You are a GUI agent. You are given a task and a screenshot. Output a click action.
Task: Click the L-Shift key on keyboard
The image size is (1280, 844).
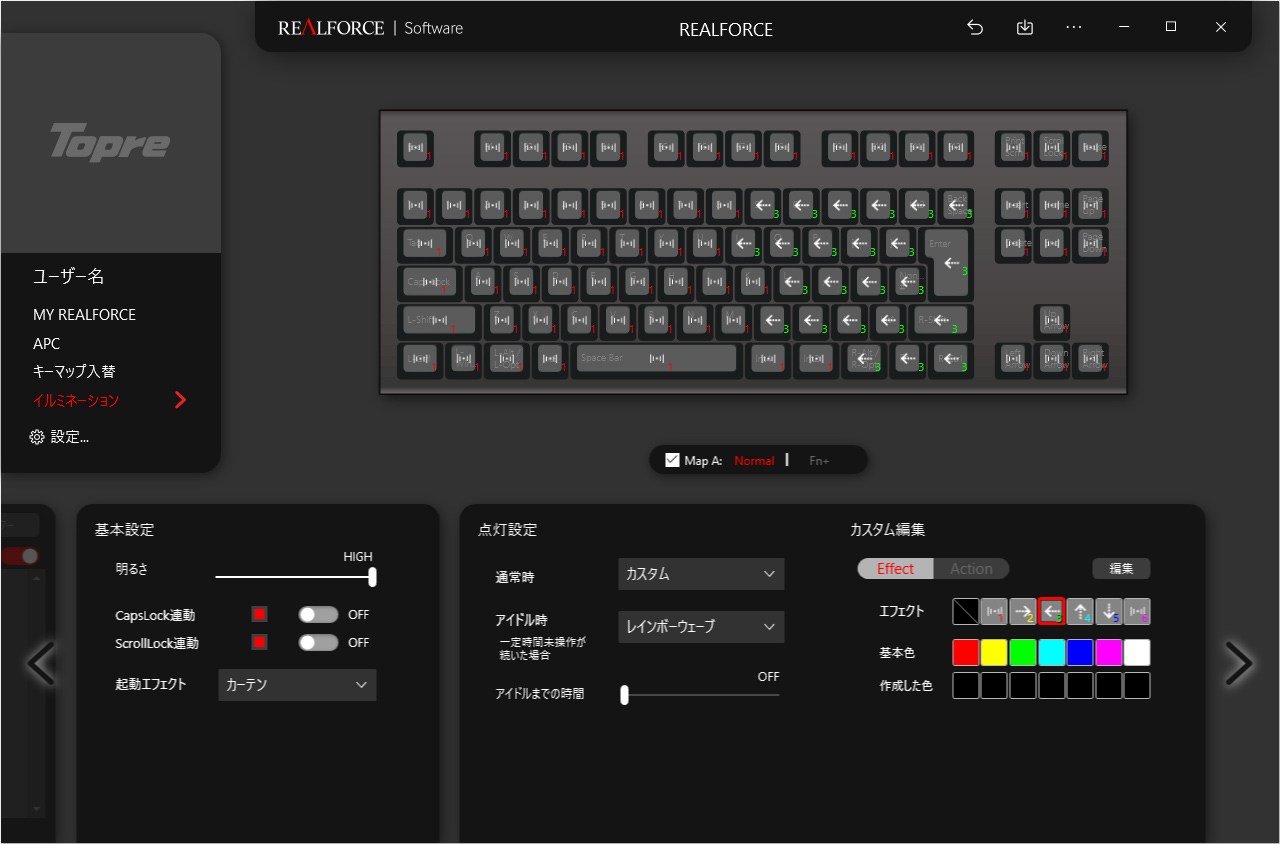coord(439,321)
